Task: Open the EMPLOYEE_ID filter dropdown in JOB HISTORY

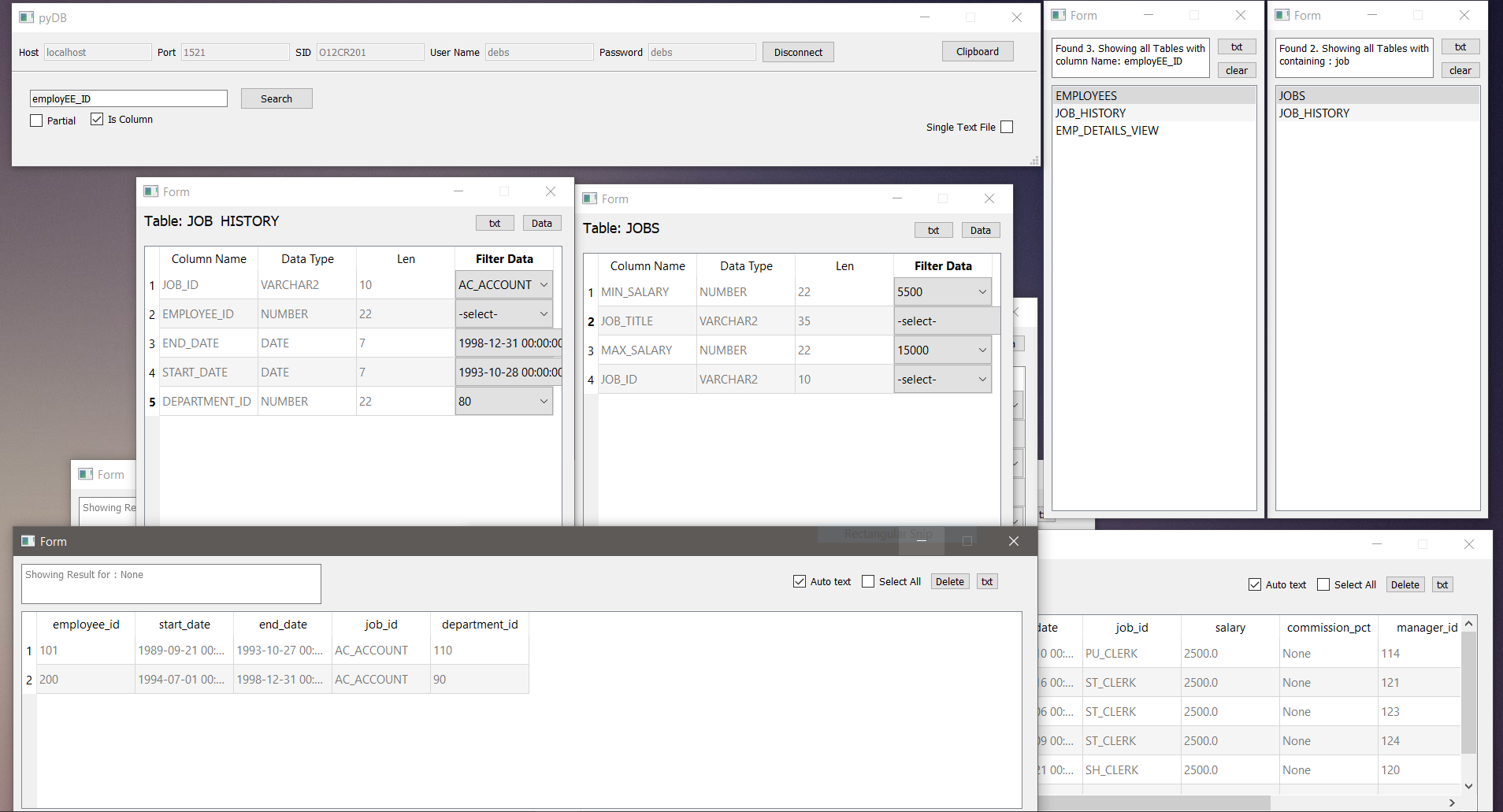Action: click(x=503, y=313)
